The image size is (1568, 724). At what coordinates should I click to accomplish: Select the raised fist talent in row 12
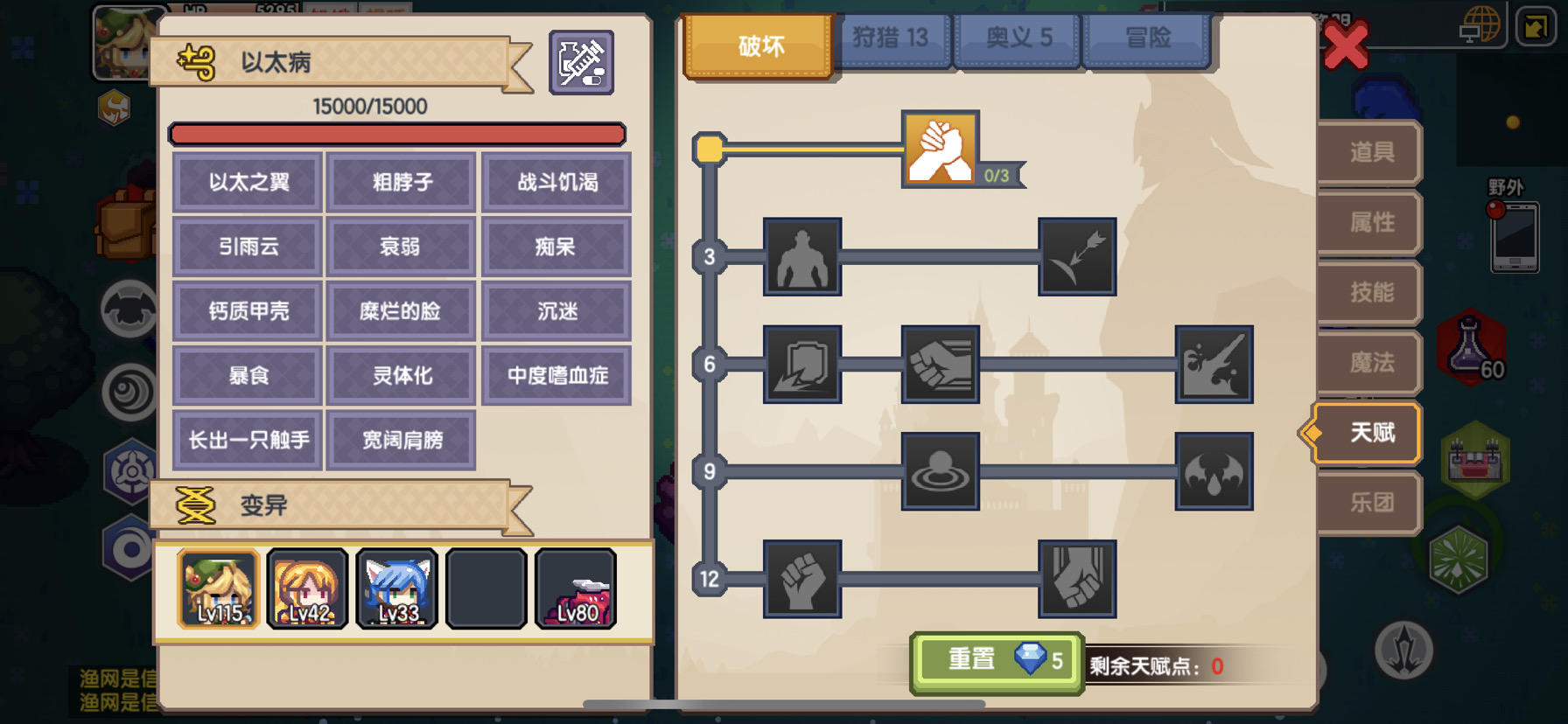(802, 579)
